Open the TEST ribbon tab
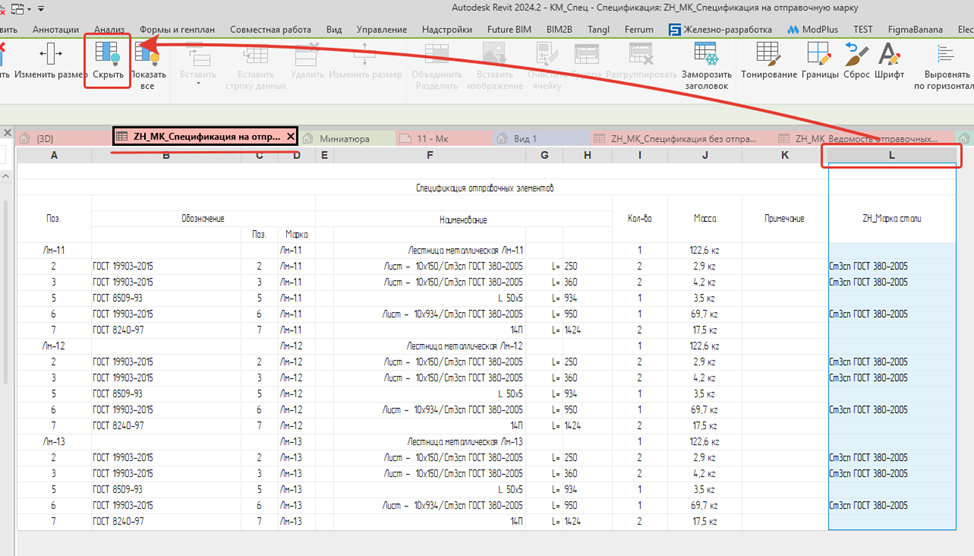The height and width of the screenshot is (556, 974). click(862, 29)
